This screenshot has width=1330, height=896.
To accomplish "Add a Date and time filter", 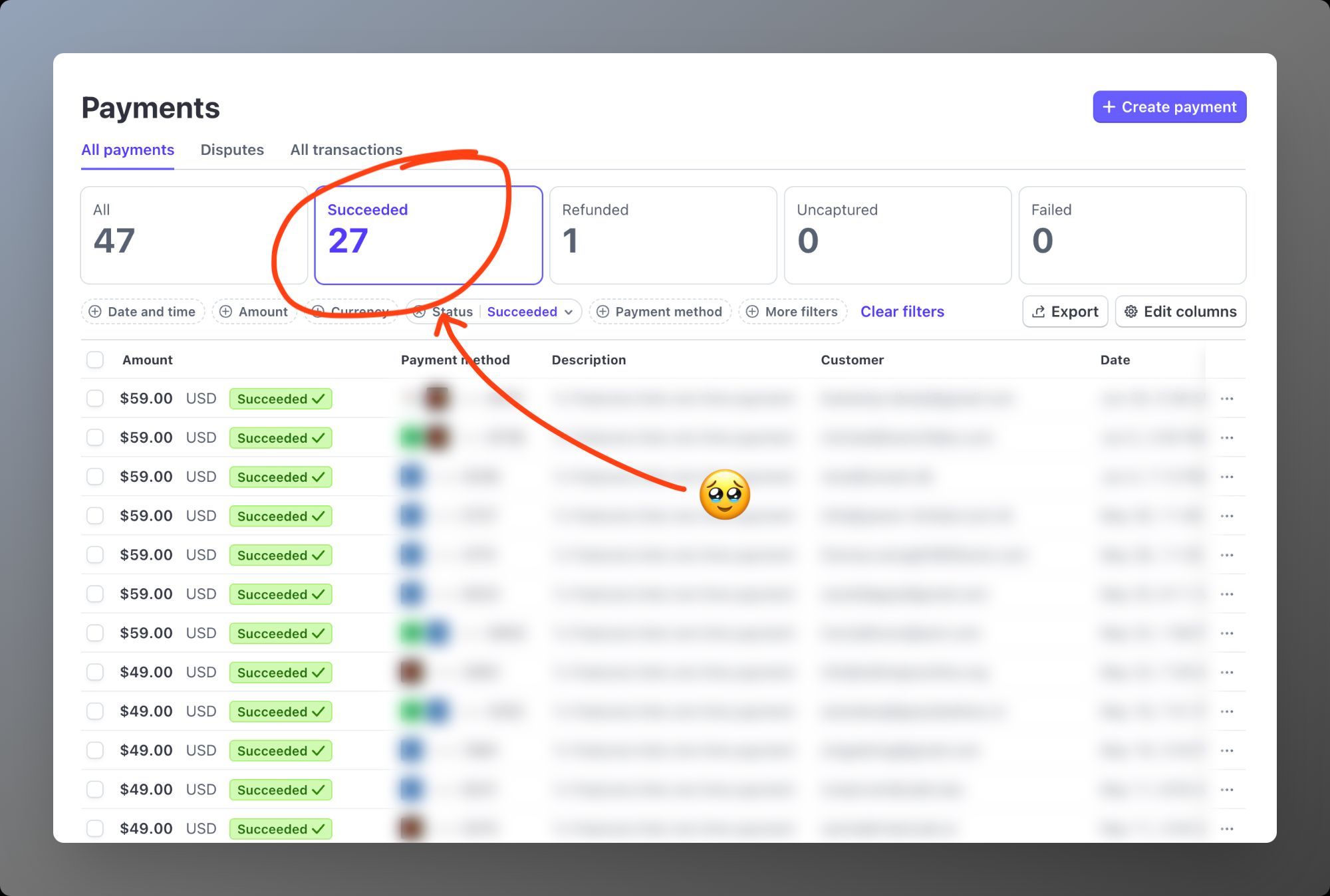I will click(x=143, y=312).
